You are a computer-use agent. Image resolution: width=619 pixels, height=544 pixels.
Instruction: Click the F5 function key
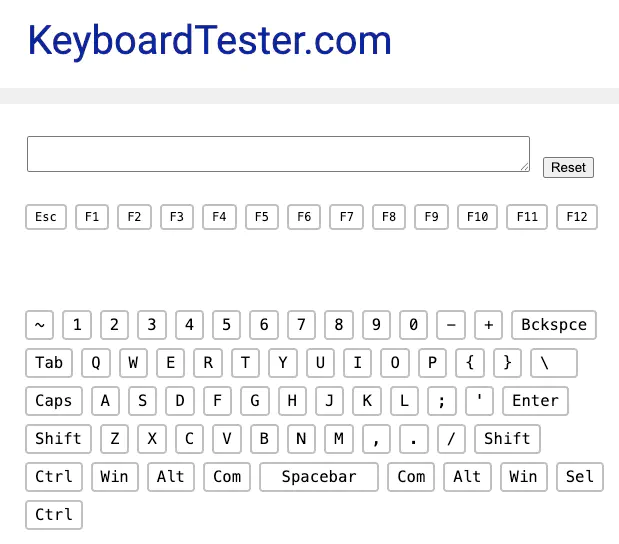point(262,217)
